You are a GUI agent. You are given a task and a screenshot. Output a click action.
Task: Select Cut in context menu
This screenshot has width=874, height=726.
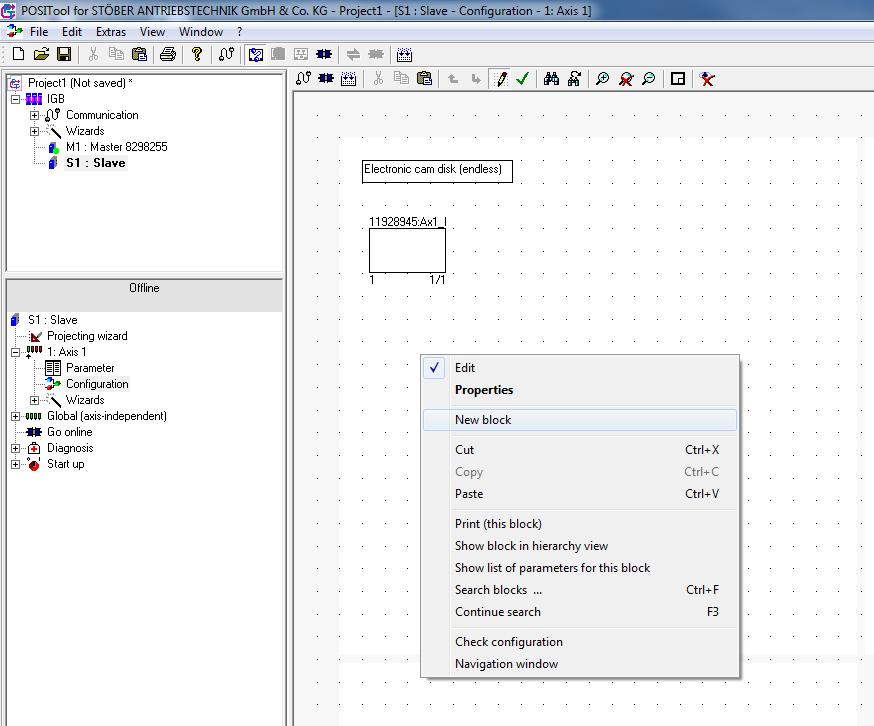tap(580, 450)
